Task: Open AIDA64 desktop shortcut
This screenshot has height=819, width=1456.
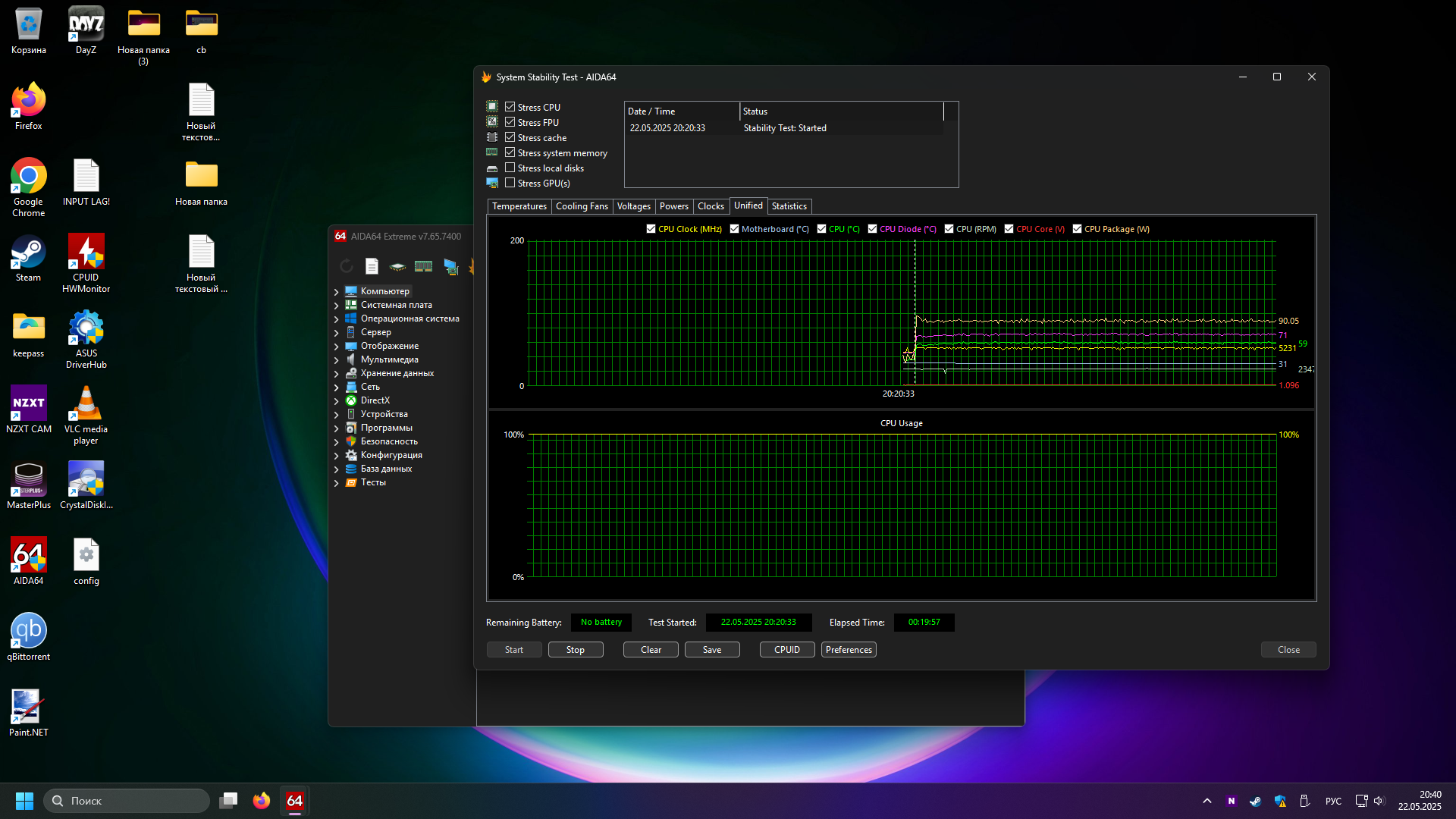Action: (x=28, y=561)
